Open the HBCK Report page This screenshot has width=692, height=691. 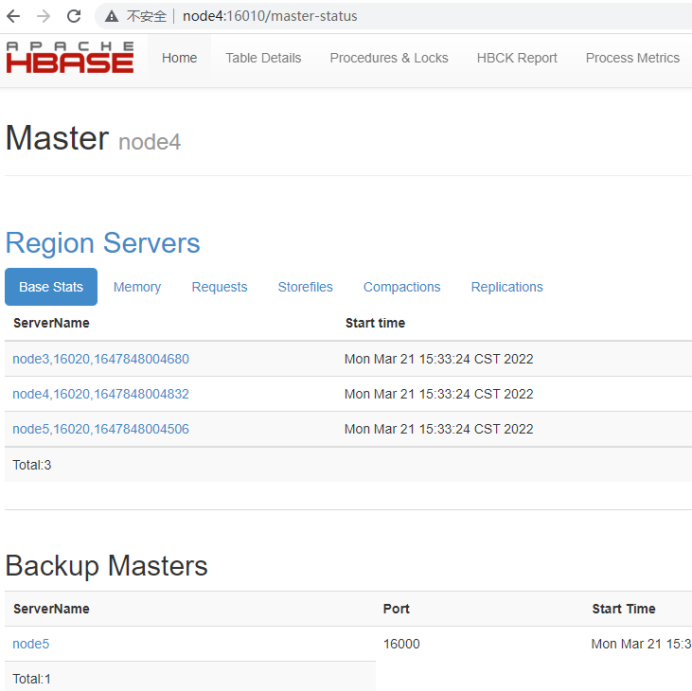click(517, 58)
